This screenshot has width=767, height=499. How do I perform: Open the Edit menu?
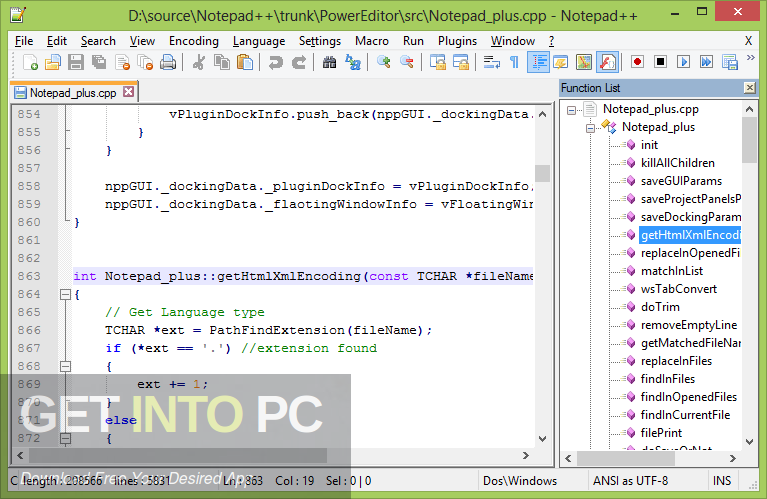coord(57,41)
